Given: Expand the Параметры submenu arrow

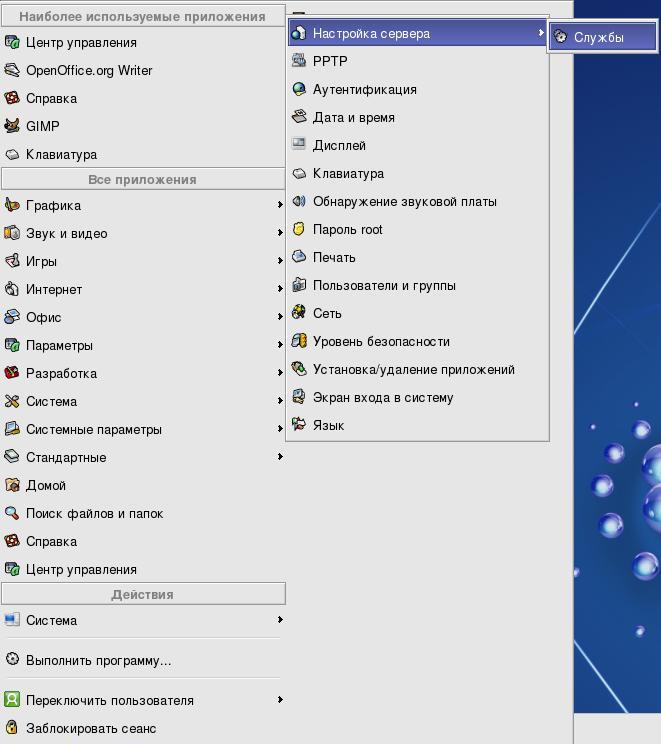Looking at the screenshot, I should point(280,344).
